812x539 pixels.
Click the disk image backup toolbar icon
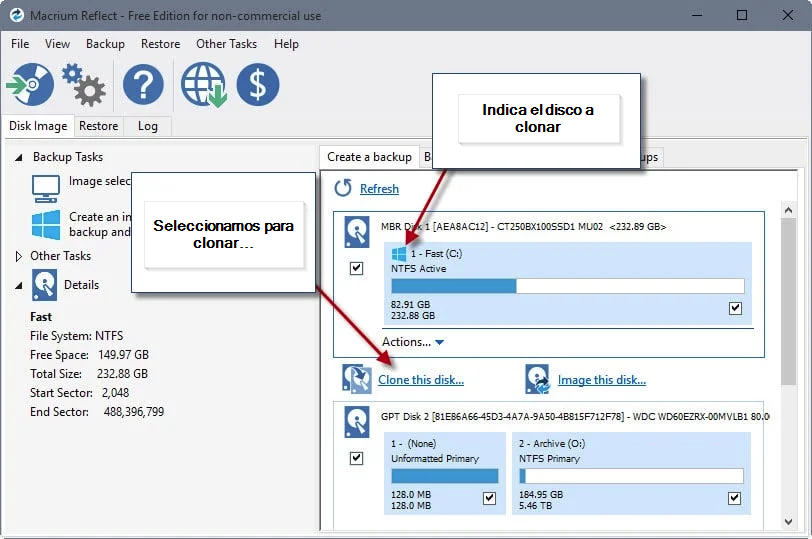(x=30, y=84)
